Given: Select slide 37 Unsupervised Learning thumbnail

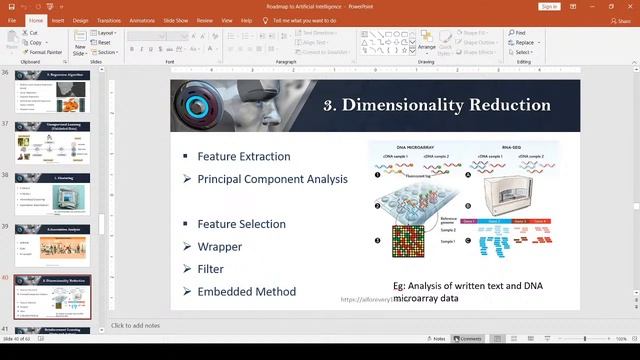Looking at the screenshot, I should click(x=52, y=143).
